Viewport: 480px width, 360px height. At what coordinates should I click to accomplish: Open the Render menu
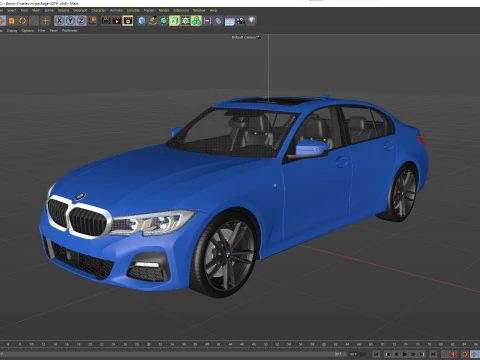coord(164,11)
